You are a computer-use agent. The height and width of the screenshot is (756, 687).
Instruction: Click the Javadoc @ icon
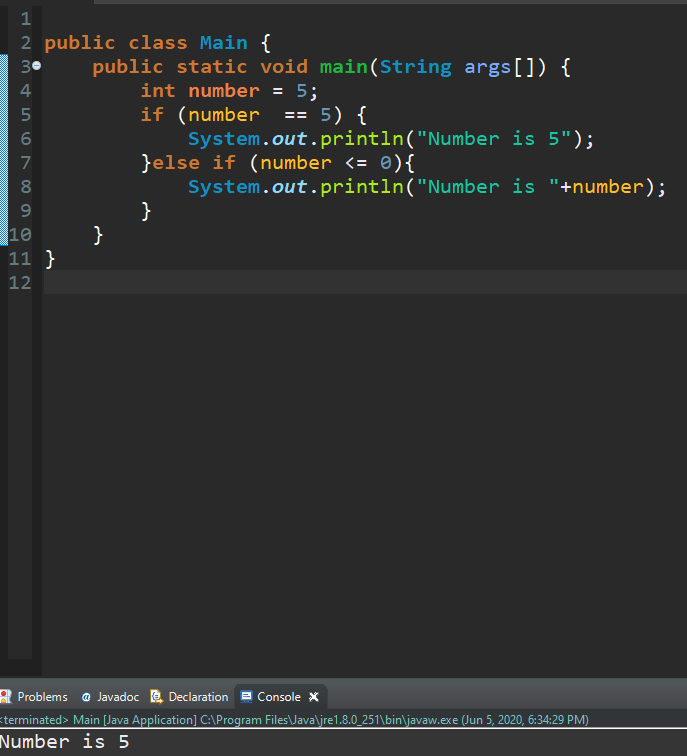click(86, 697)
